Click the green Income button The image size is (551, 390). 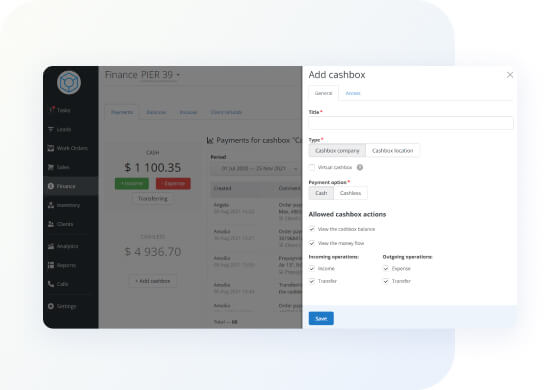pyautogui.click(x=132, y=183)
